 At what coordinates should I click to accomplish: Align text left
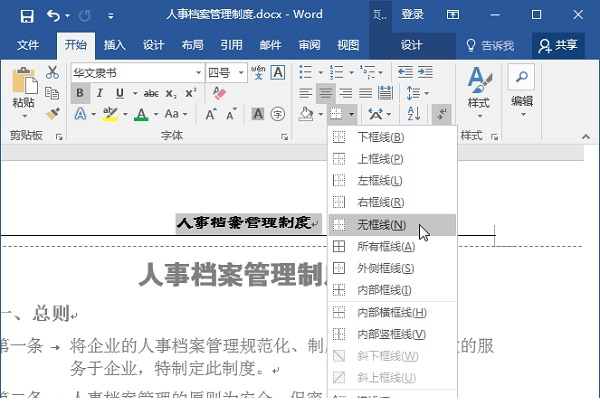305,93
